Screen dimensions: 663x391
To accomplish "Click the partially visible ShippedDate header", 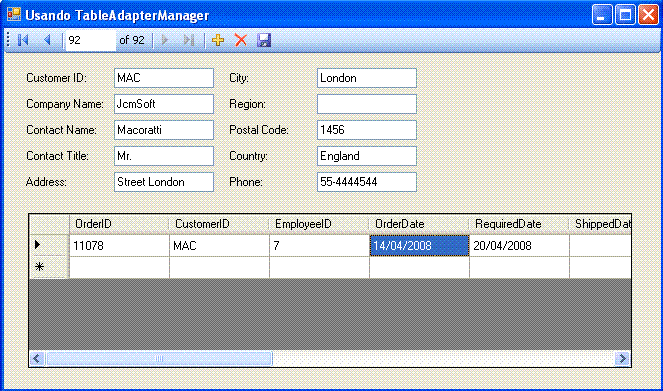I will pyautogui.click(x=600, y=224).
